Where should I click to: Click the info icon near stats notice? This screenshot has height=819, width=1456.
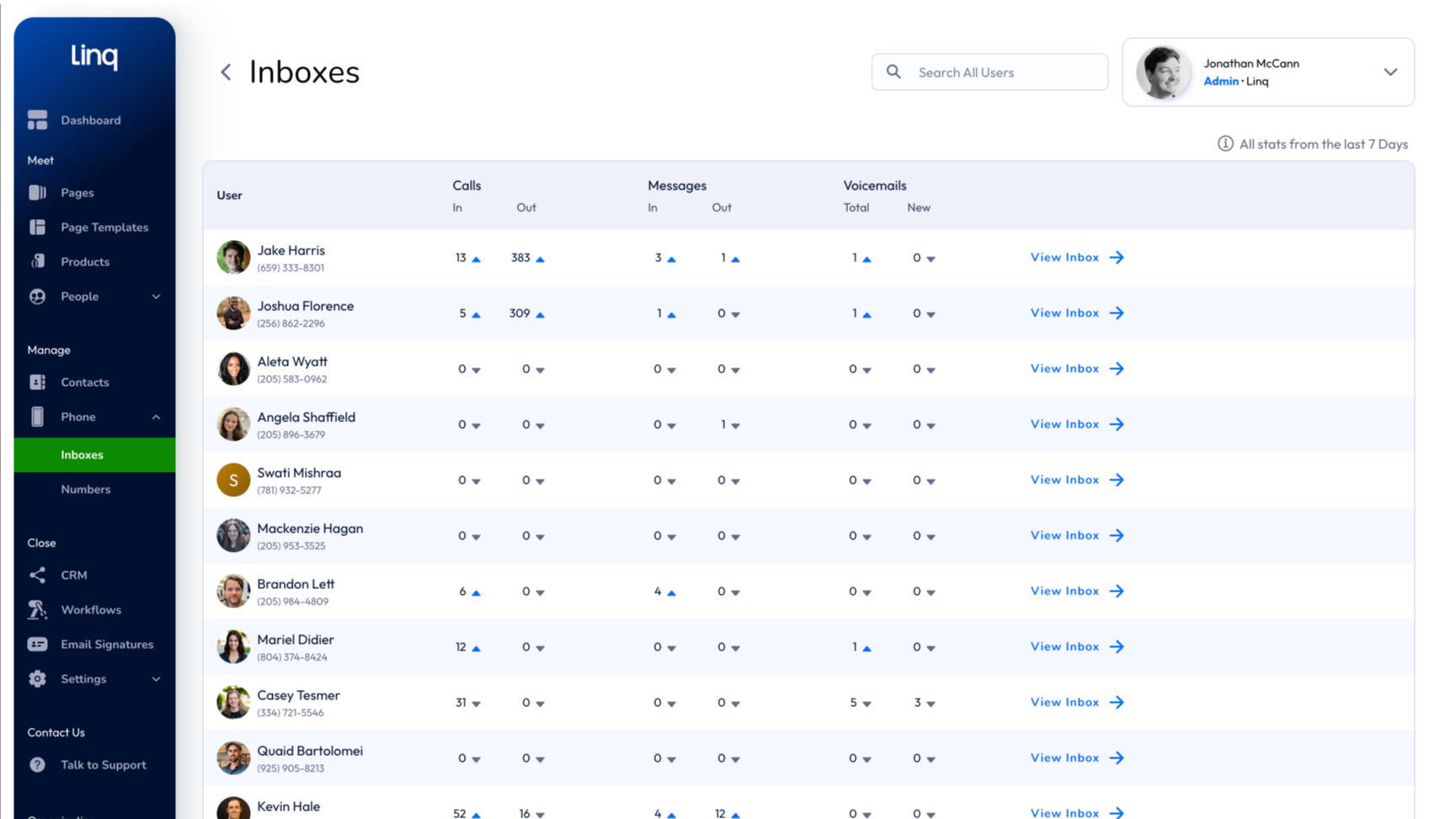click(1225, 144)
